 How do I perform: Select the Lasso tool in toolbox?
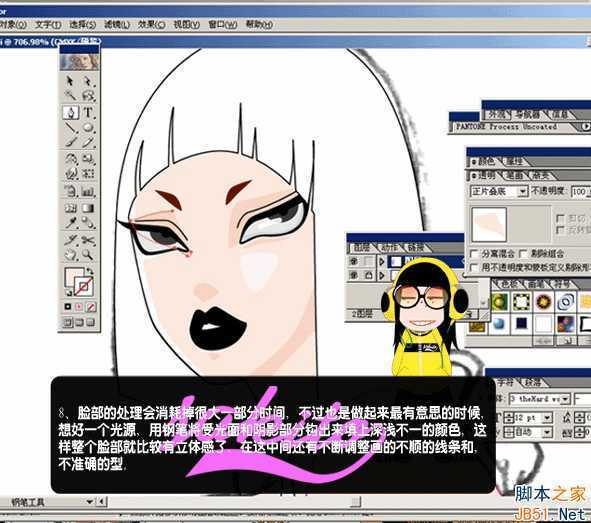[x=88, y=96]
